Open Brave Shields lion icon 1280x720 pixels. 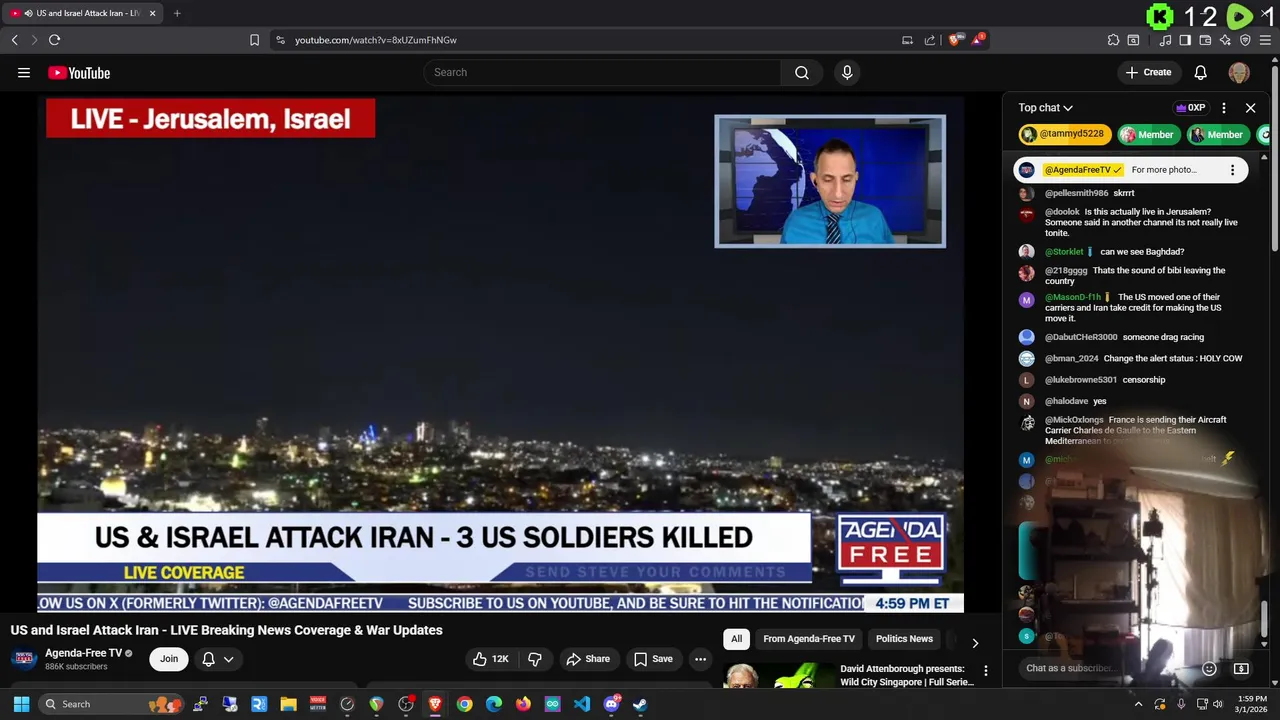pyautogui.click(x=955, y=40)
